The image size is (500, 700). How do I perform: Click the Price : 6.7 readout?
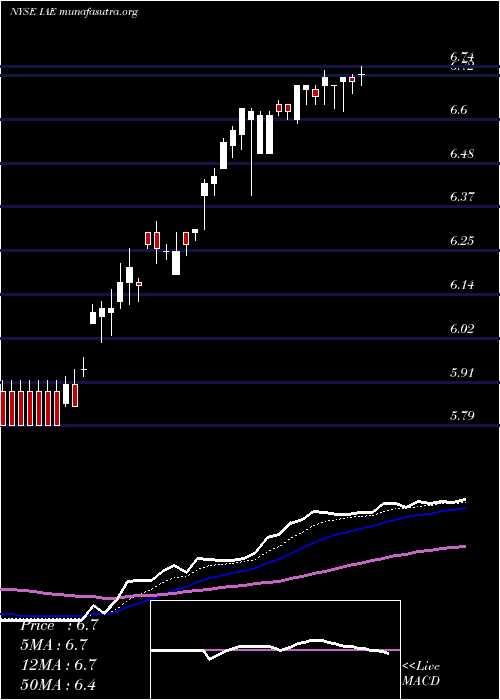(x=59, y=625)
